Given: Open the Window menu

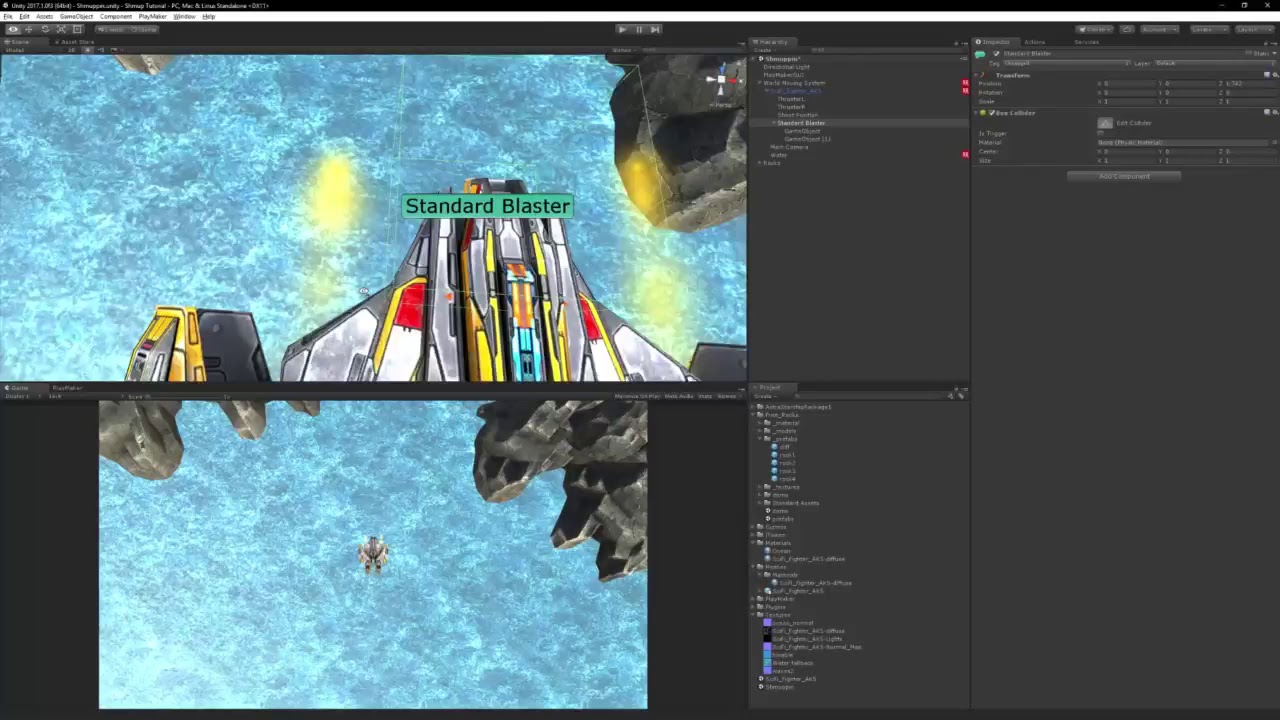Looking at the screenshot, I should pos(184,17).
